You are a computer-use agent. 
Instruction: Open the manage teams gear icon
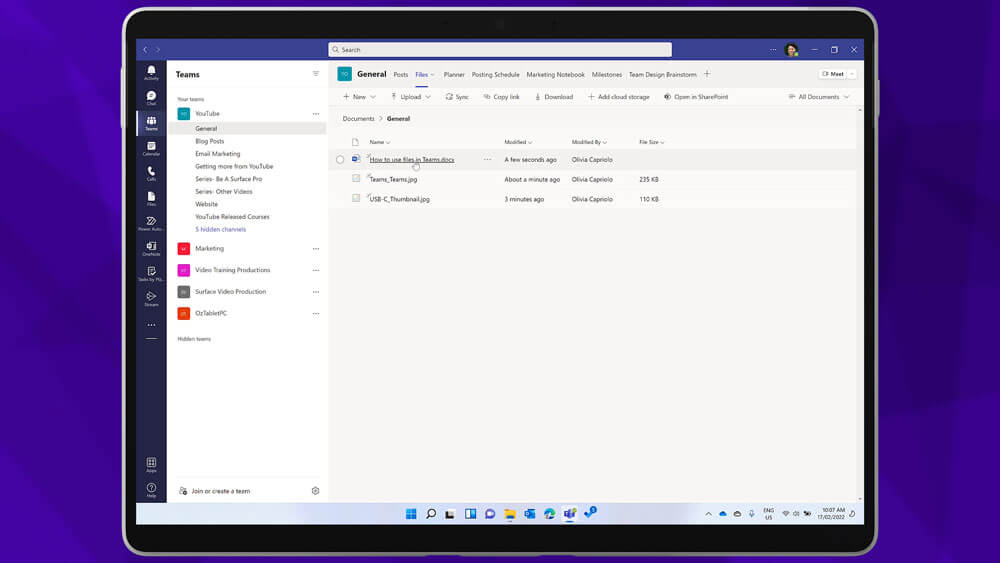[x=315, y=491]
